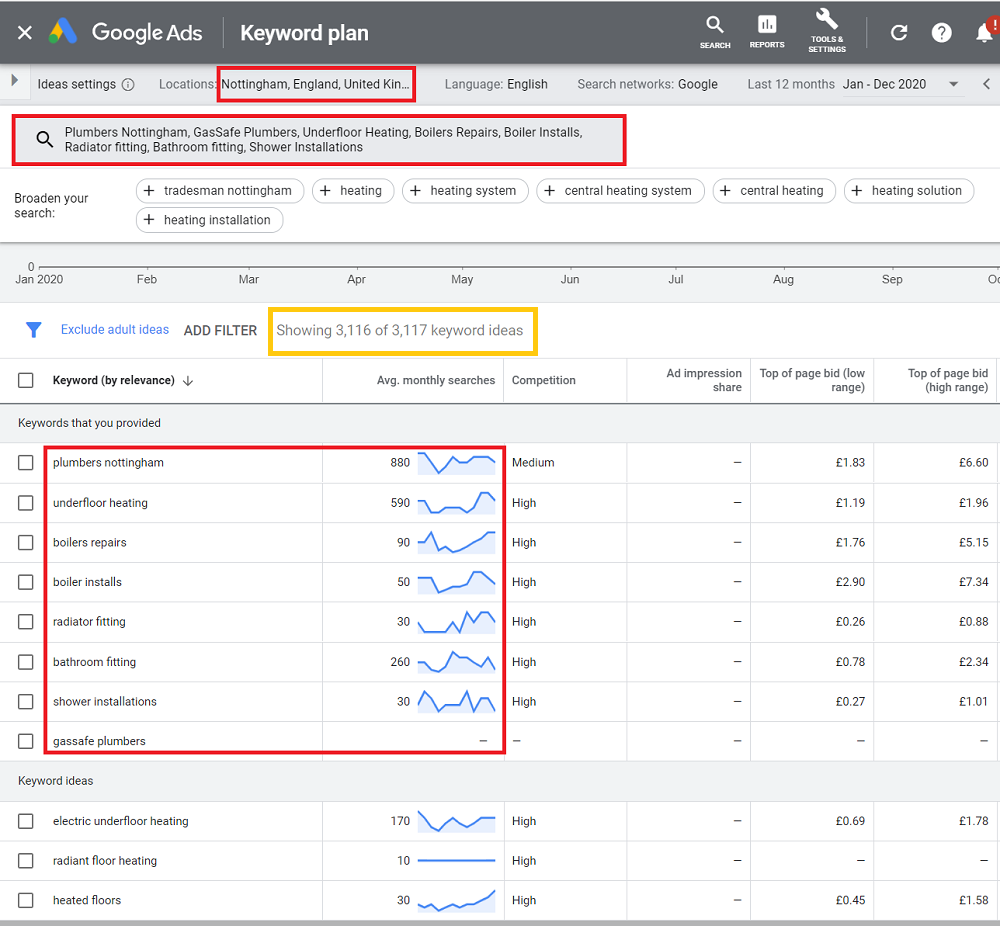1000x926 pixels.
Task: Click the keyword search input box
Action: (x=319, y=140)
